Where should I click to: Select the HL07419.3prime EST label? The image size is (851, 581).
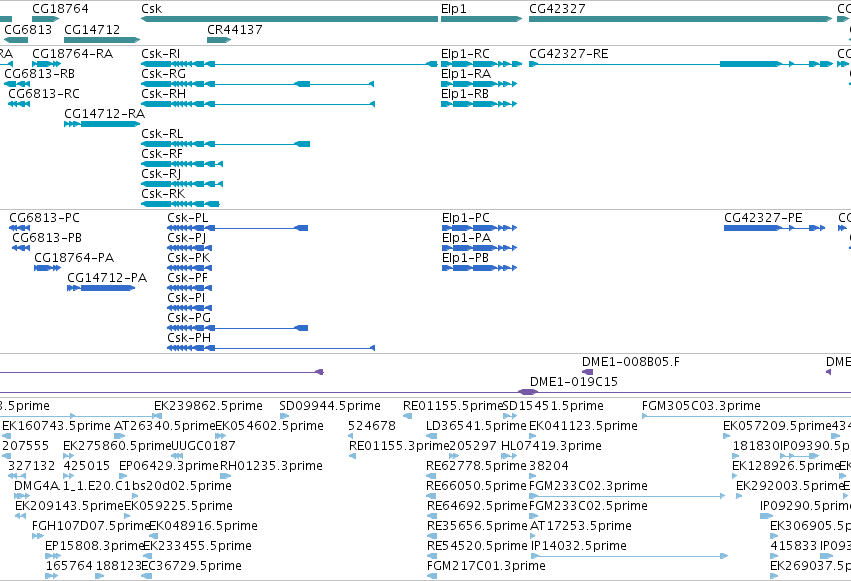coord(551,446)
